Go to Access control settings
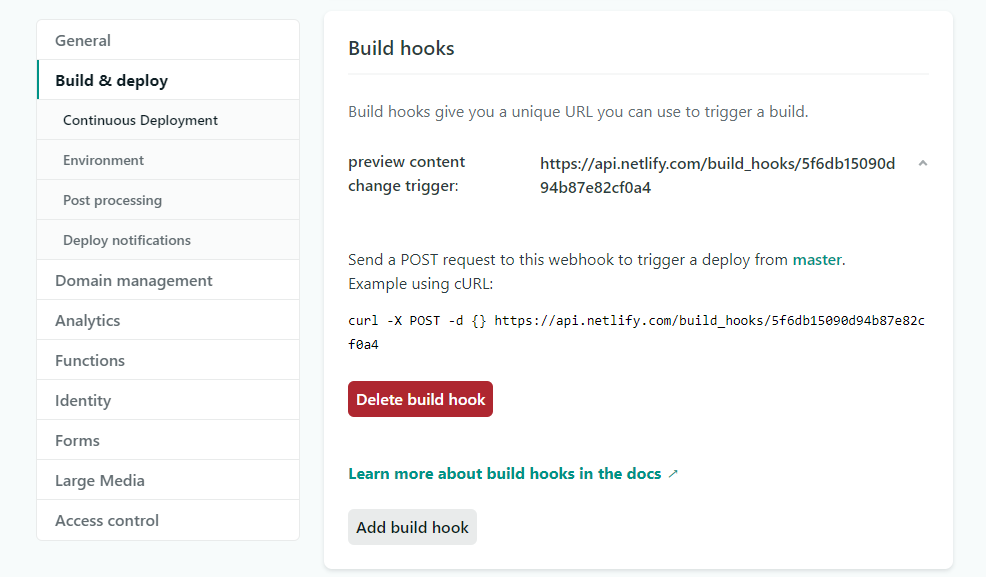This screenshot has height=577, width=986. pyautogui.click(x=107, y=520)
